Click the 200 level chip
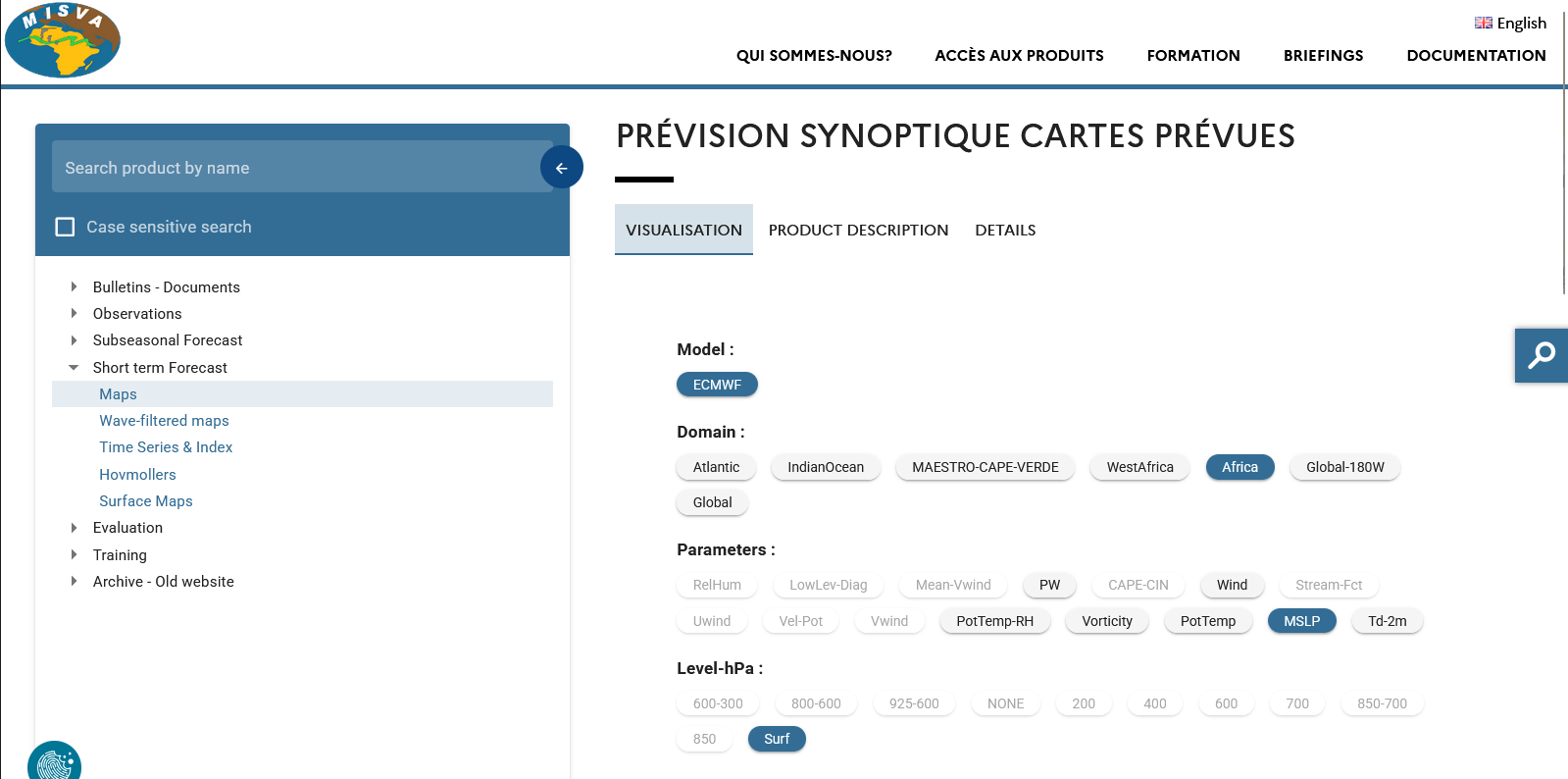Image resolution: width=1568 pixels, height=779 pixels. tap(1084, 703)
